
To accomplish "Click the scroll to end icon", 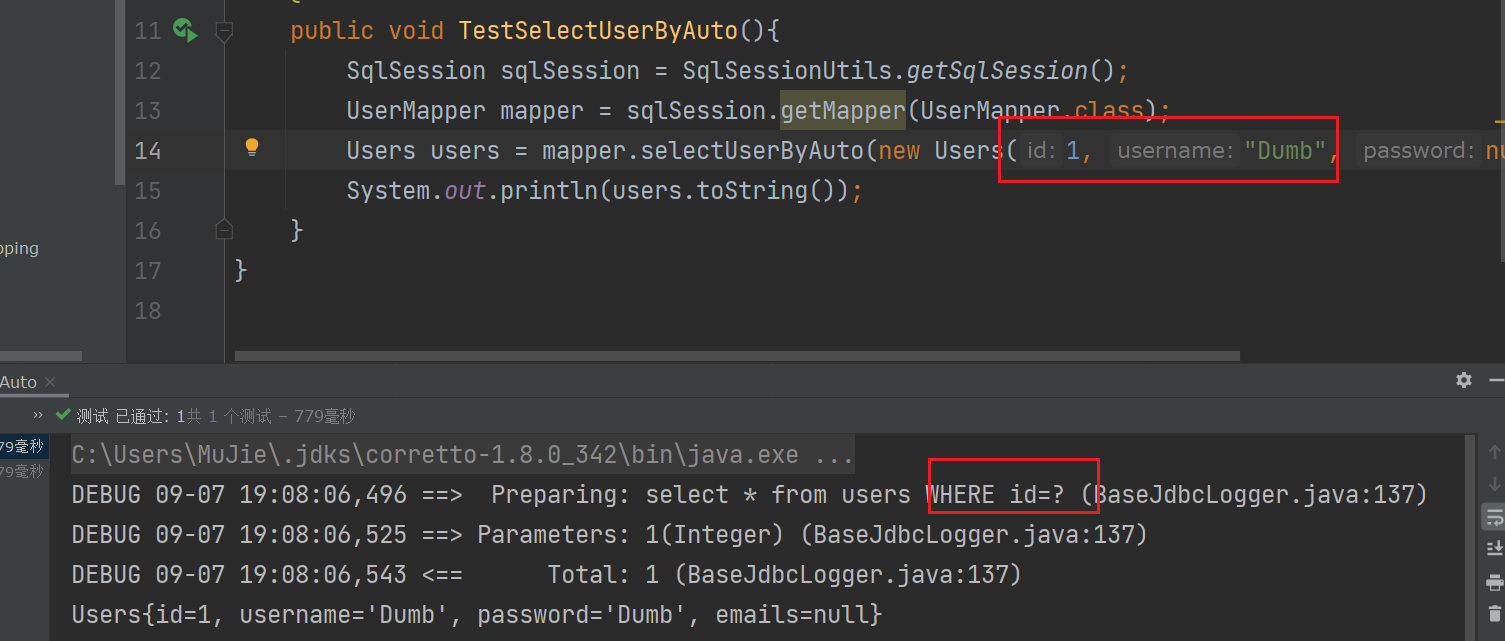I will pyautogui.click(x=1495, y=549).
